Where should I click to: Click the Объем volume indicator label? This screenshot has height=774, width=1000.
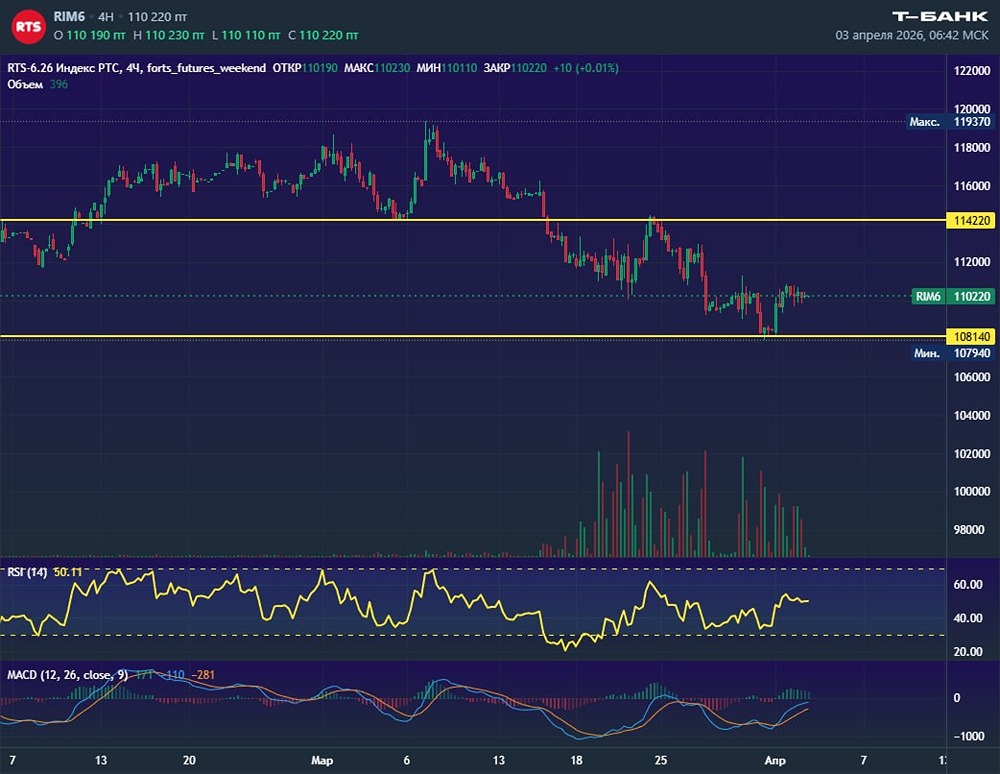(x=25, y=84)
